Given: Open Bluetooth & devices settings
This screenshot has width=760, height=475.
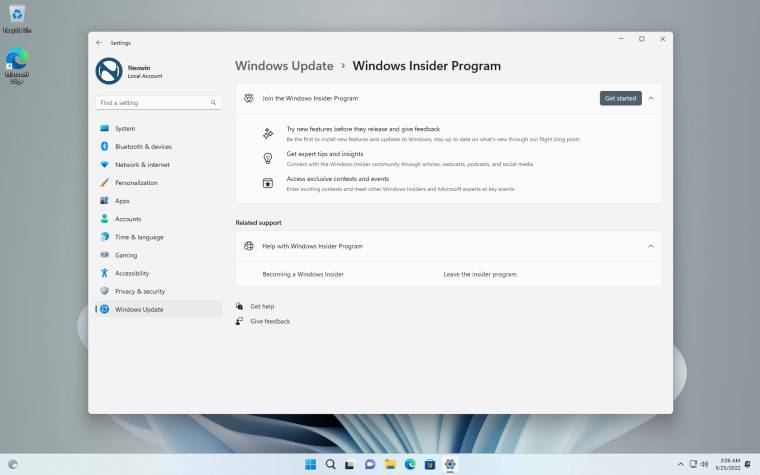Looking at the screenshot, I should 158,146.
